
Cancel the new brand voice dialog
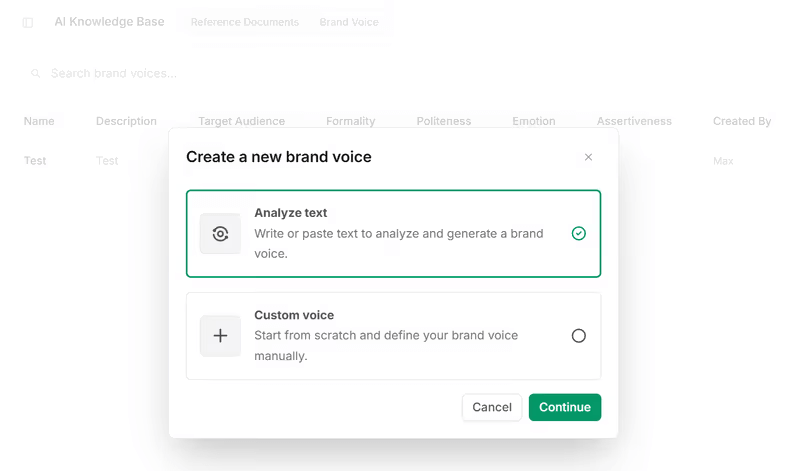491,407
